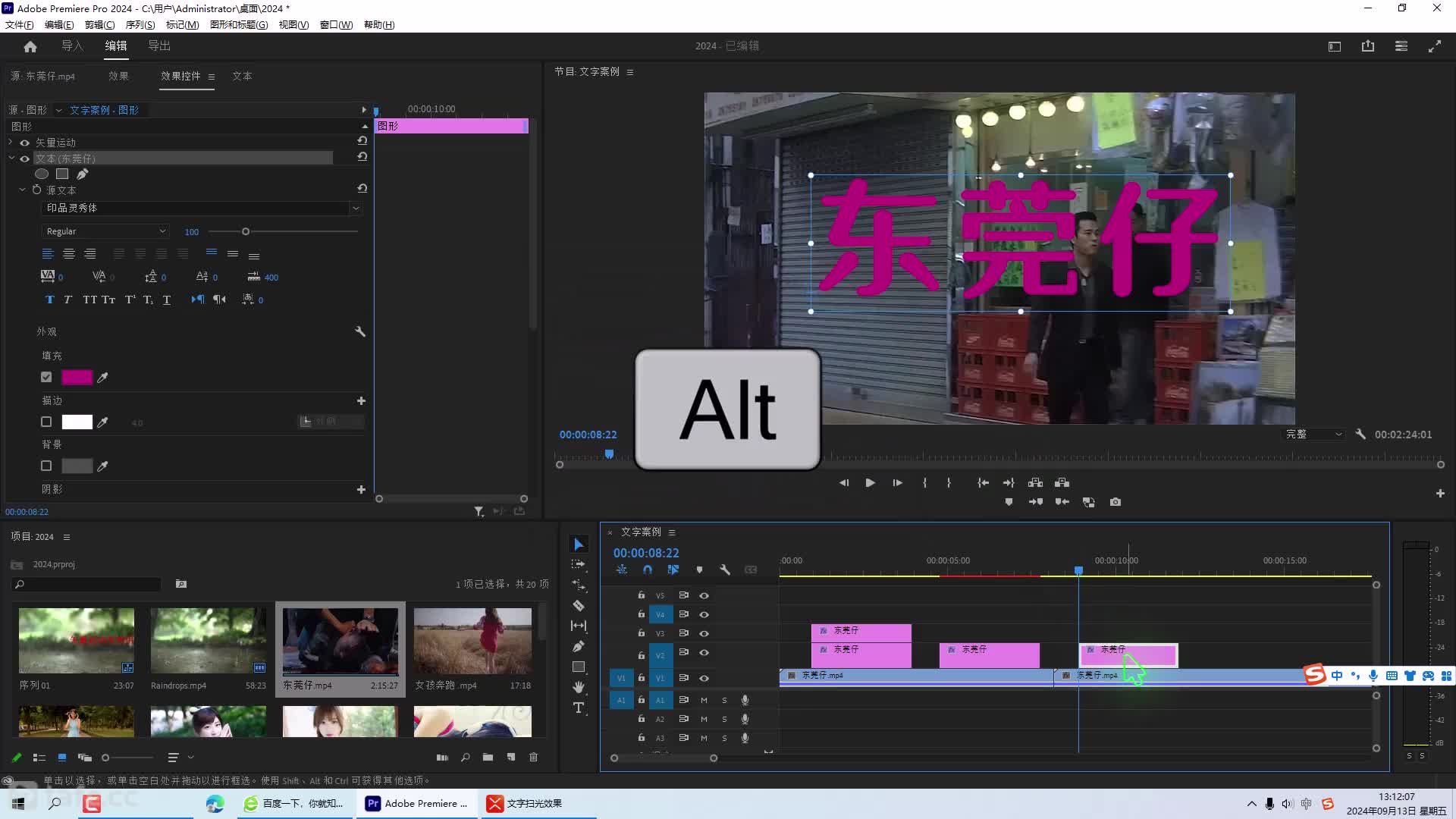
Task: Select the Hand tool
Action: 579,687
